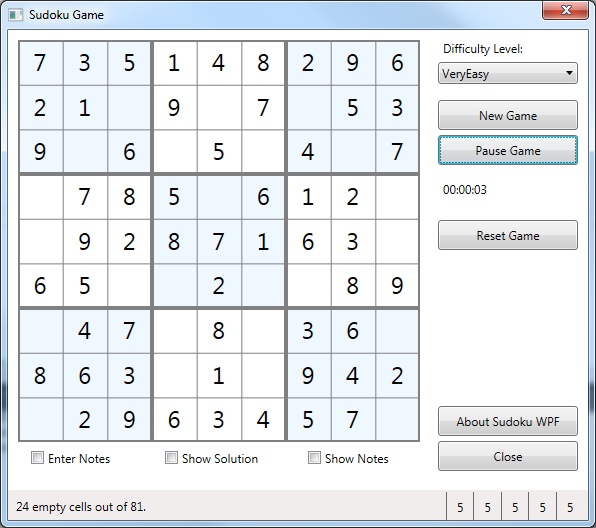This screenshot has width=596, height=528.
Task: Enable the Show Solution checkbox
Action: (x=171, y=458)
